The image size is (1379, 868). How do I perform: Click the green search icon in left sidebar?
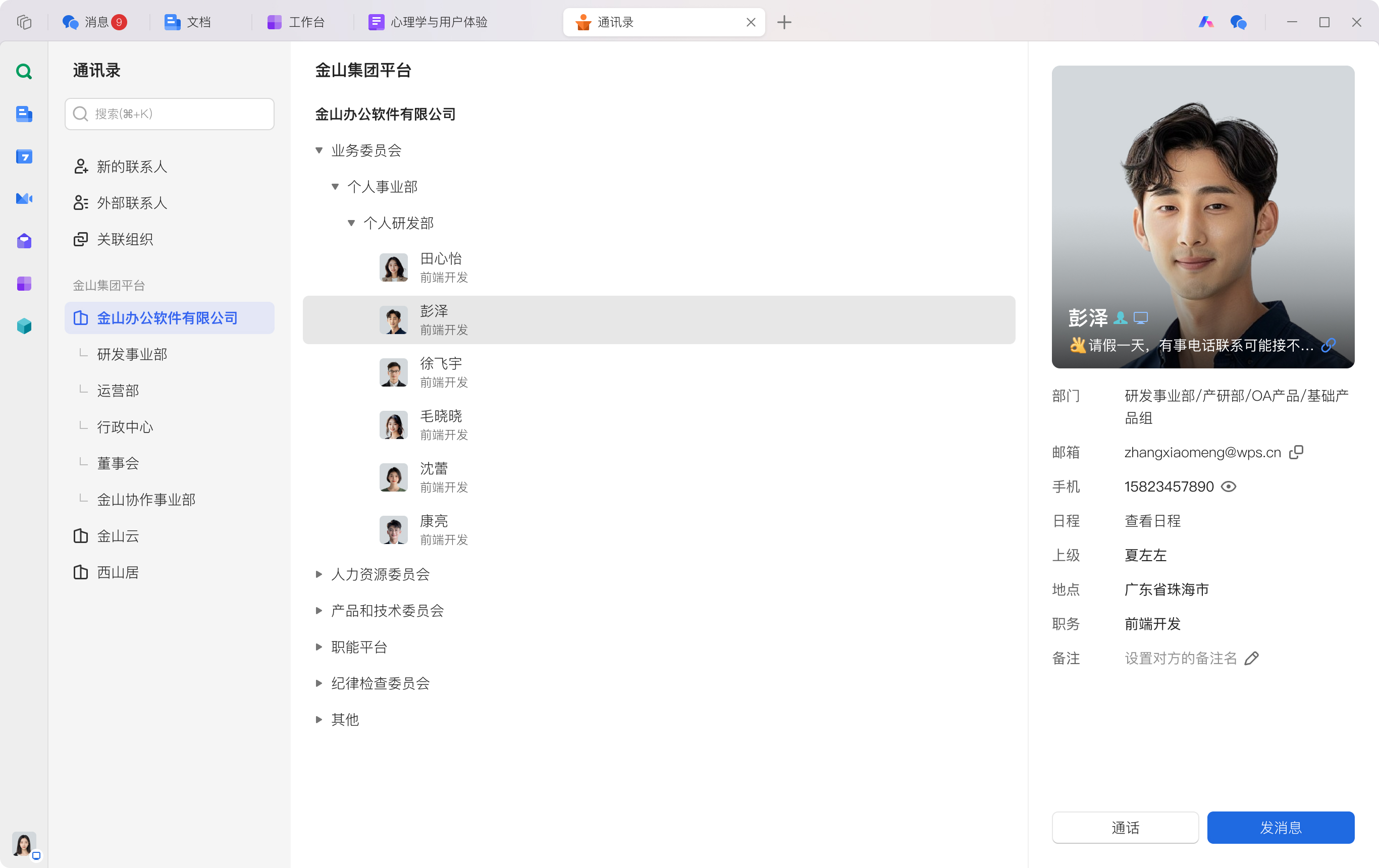(24, 72)
